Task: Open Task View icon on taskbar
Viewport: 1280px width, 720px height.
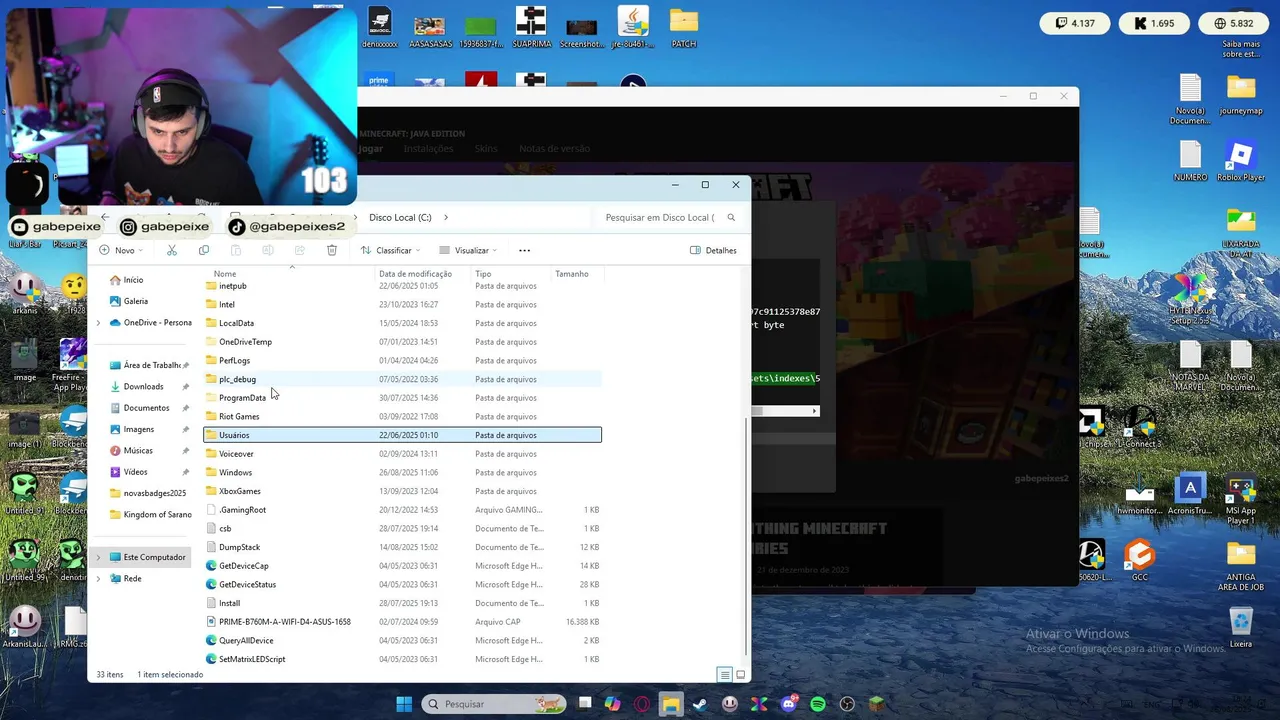Action: pyautogui.click(x=584, y=704)
